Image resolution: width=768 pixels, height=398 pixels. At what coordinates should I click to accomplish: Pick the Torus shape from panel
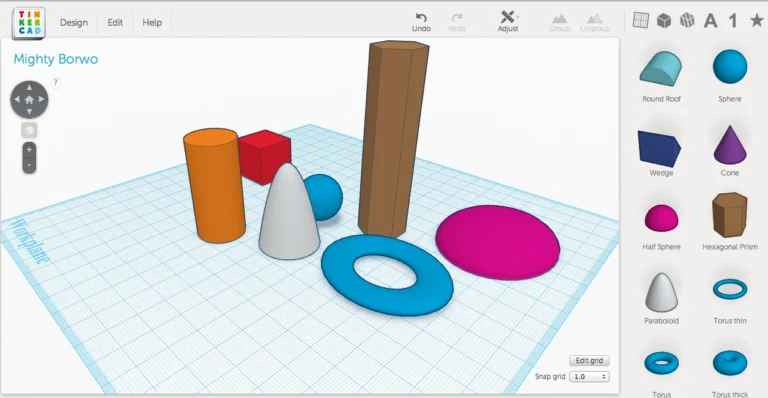point(661,363)
